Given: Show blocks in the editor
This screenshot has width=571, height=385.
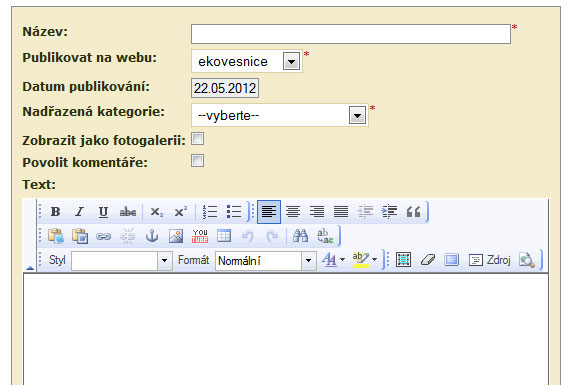Looking at the screenshot, I should 452,260.
